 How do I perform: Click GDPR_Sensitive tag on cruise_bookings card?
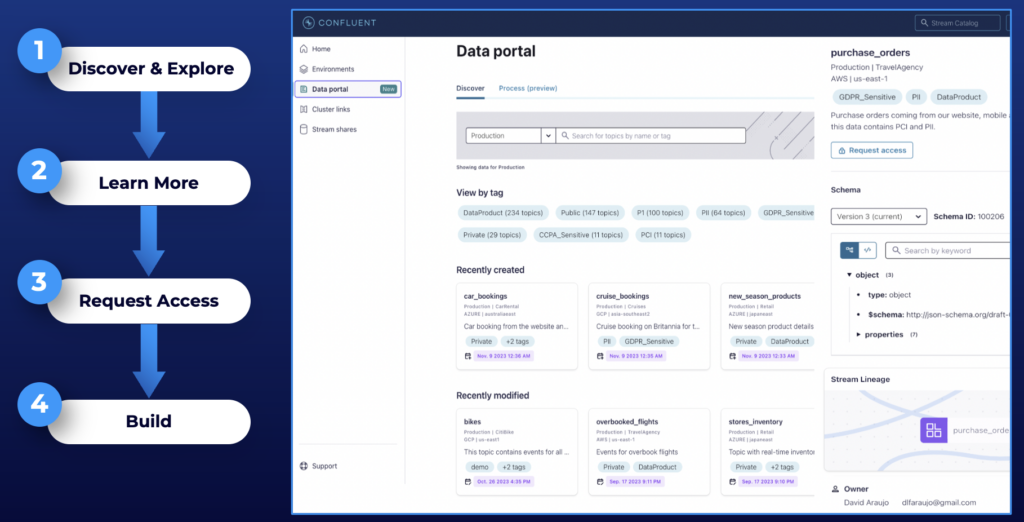pyautogui.click(x=649, y=341)
